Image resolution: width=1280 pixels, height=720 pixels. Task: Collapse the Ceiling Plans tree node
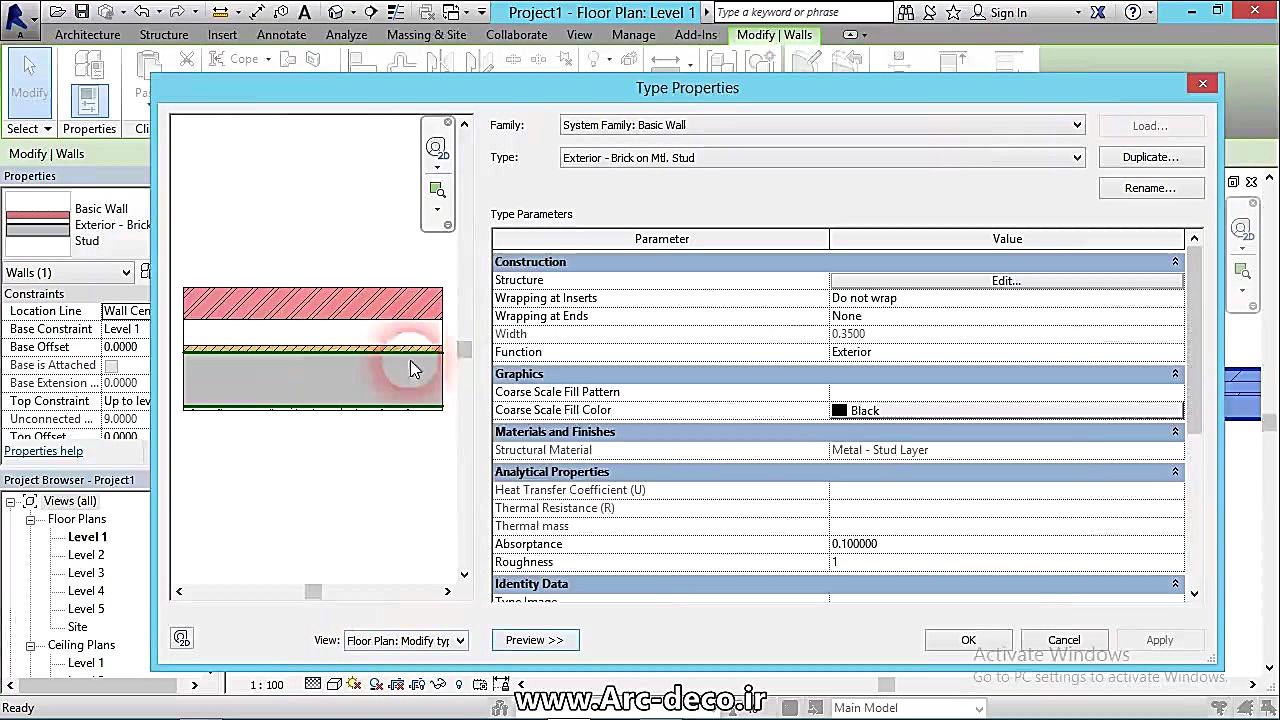(x=31, y=645)
